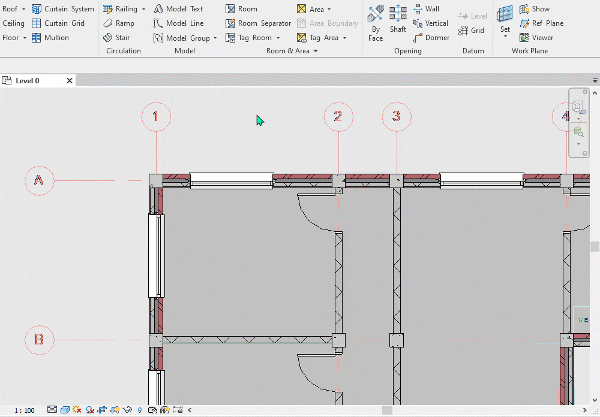The image size is (600, 417).
Task: Click the Temporary Hide/Isolate glasses icon
Action: click(x=127, y=410)
